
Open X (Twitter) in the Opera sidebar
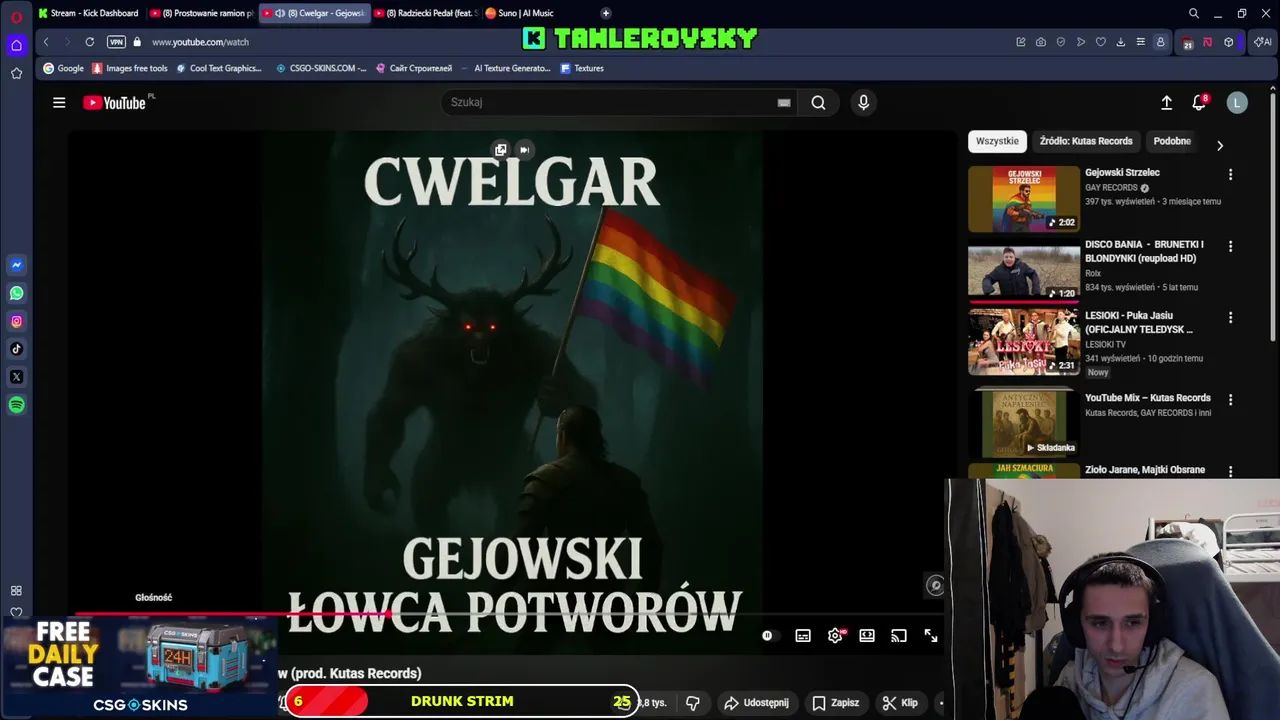point(16,377)
